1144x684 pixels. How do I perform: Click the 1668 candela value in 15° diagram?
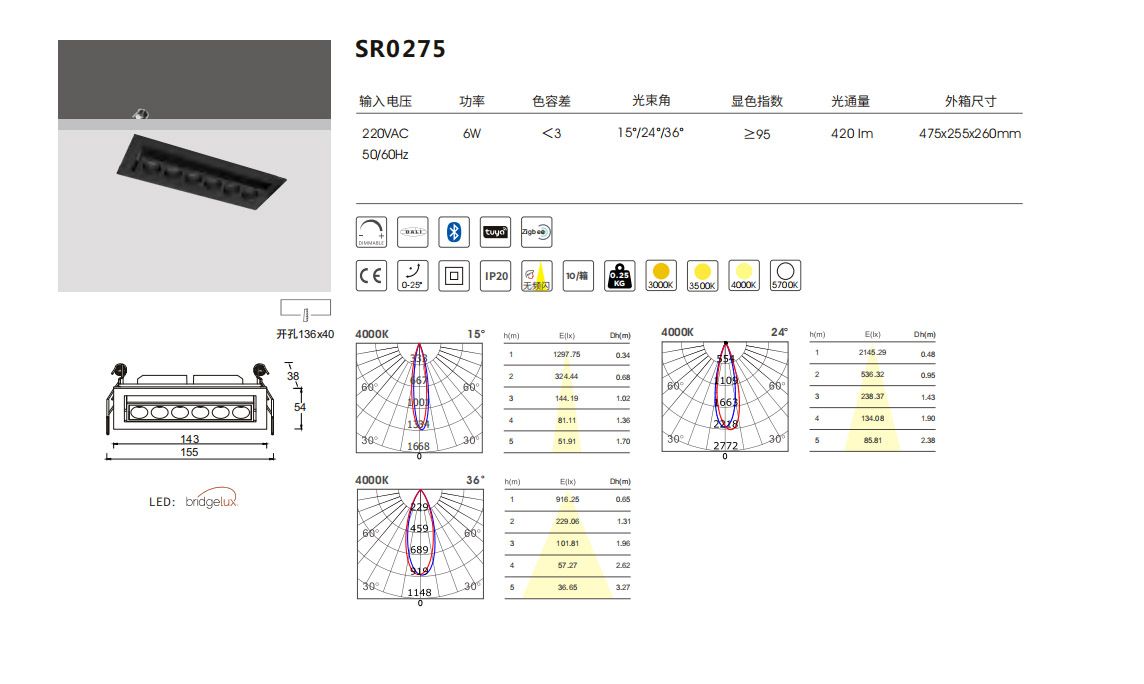coord(418,446)
